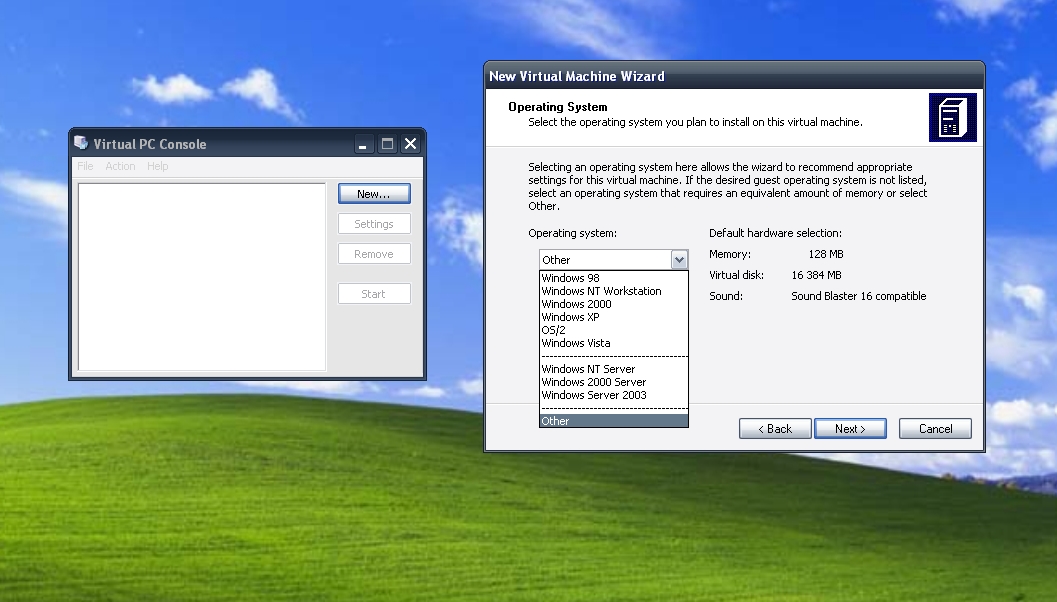The image size is (1057, 602).
Task: Click the New... button in Console
Action: pos(374,194)
